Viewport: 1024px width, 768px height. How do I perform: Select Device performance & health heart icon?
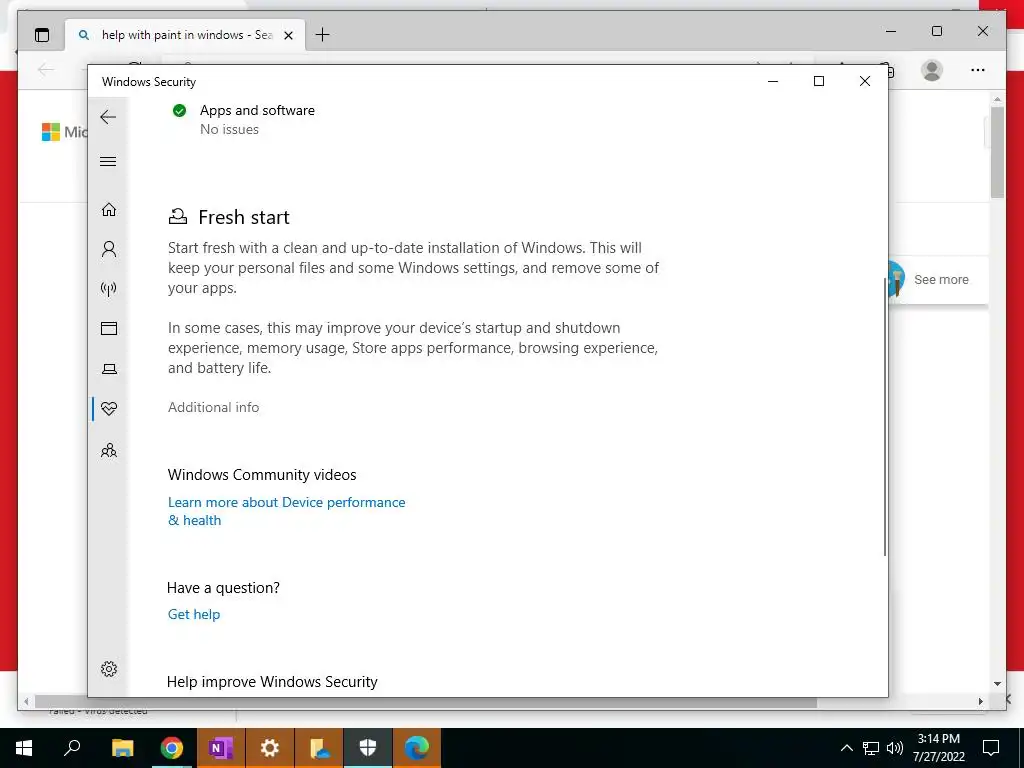109,409
